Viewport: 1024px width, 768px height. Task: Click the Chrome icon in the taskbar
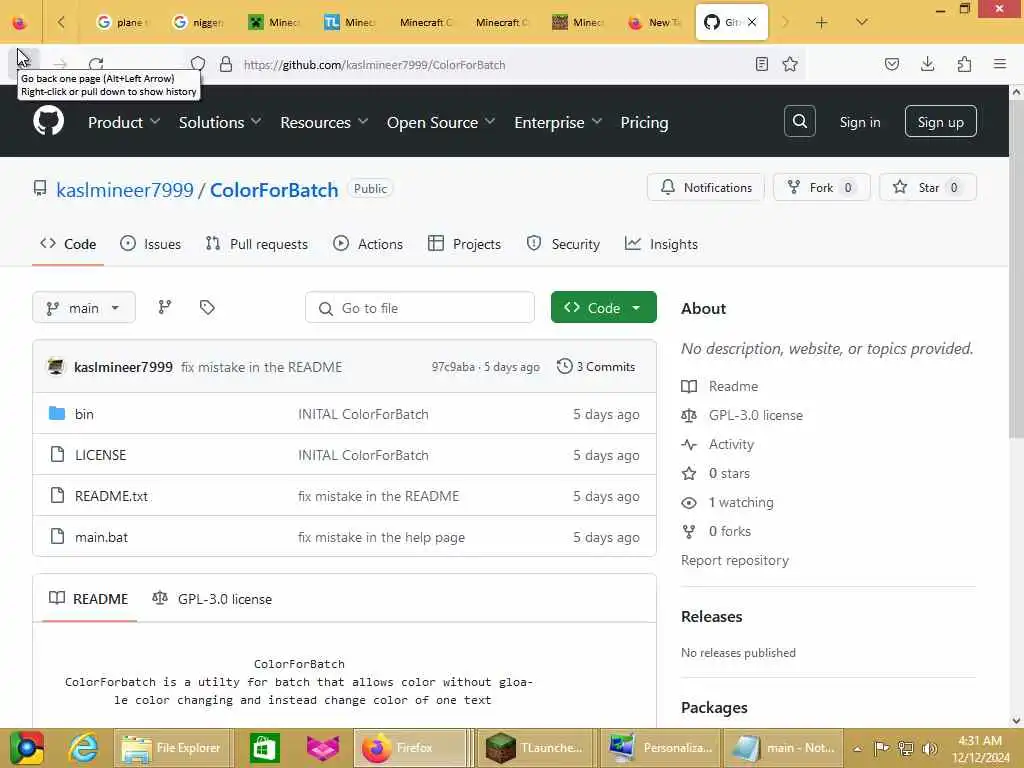pyautogui.click(x=27, y=748)
